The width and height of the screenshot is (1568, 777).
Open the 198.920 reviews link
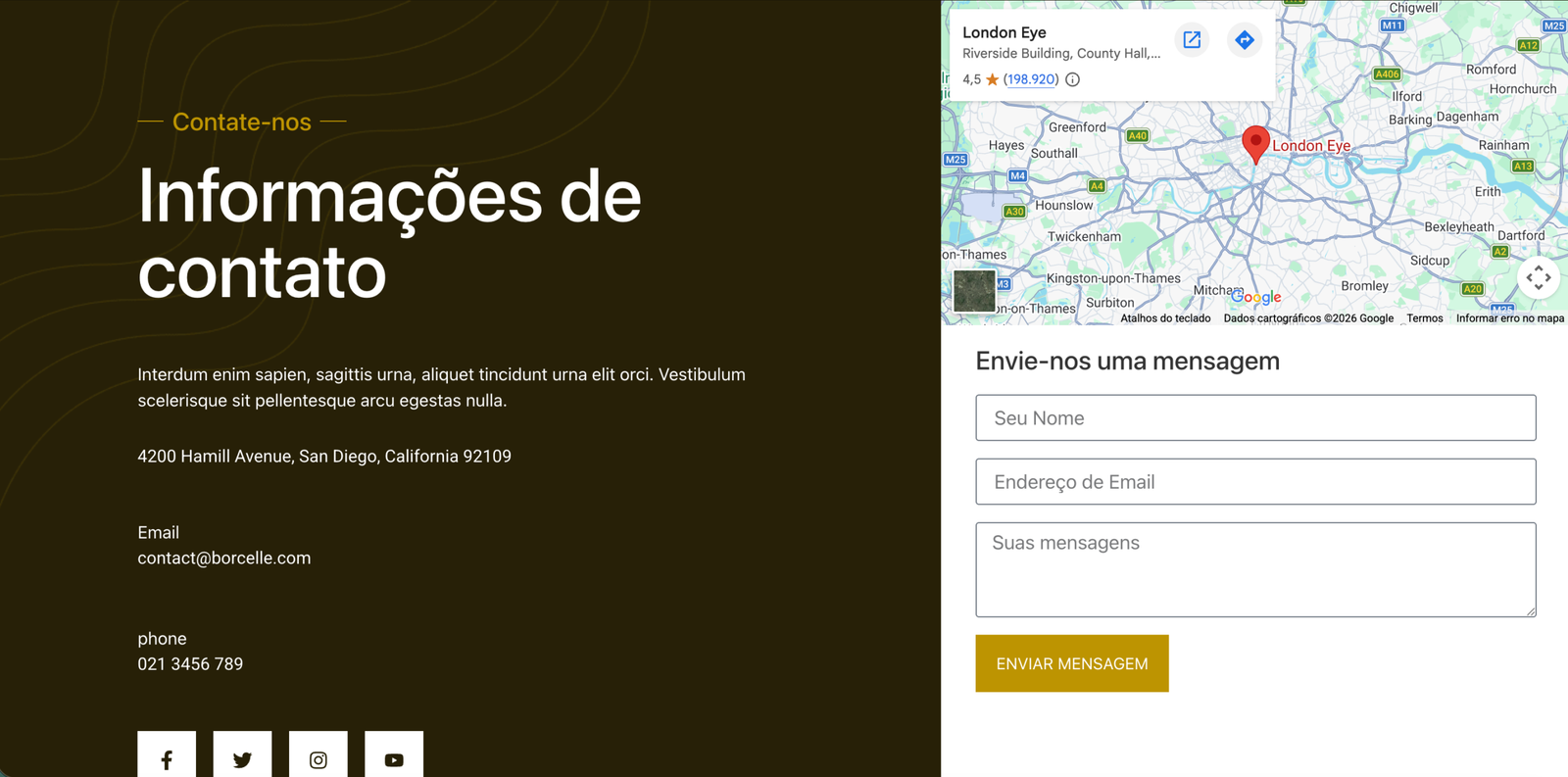(1031, 79)
